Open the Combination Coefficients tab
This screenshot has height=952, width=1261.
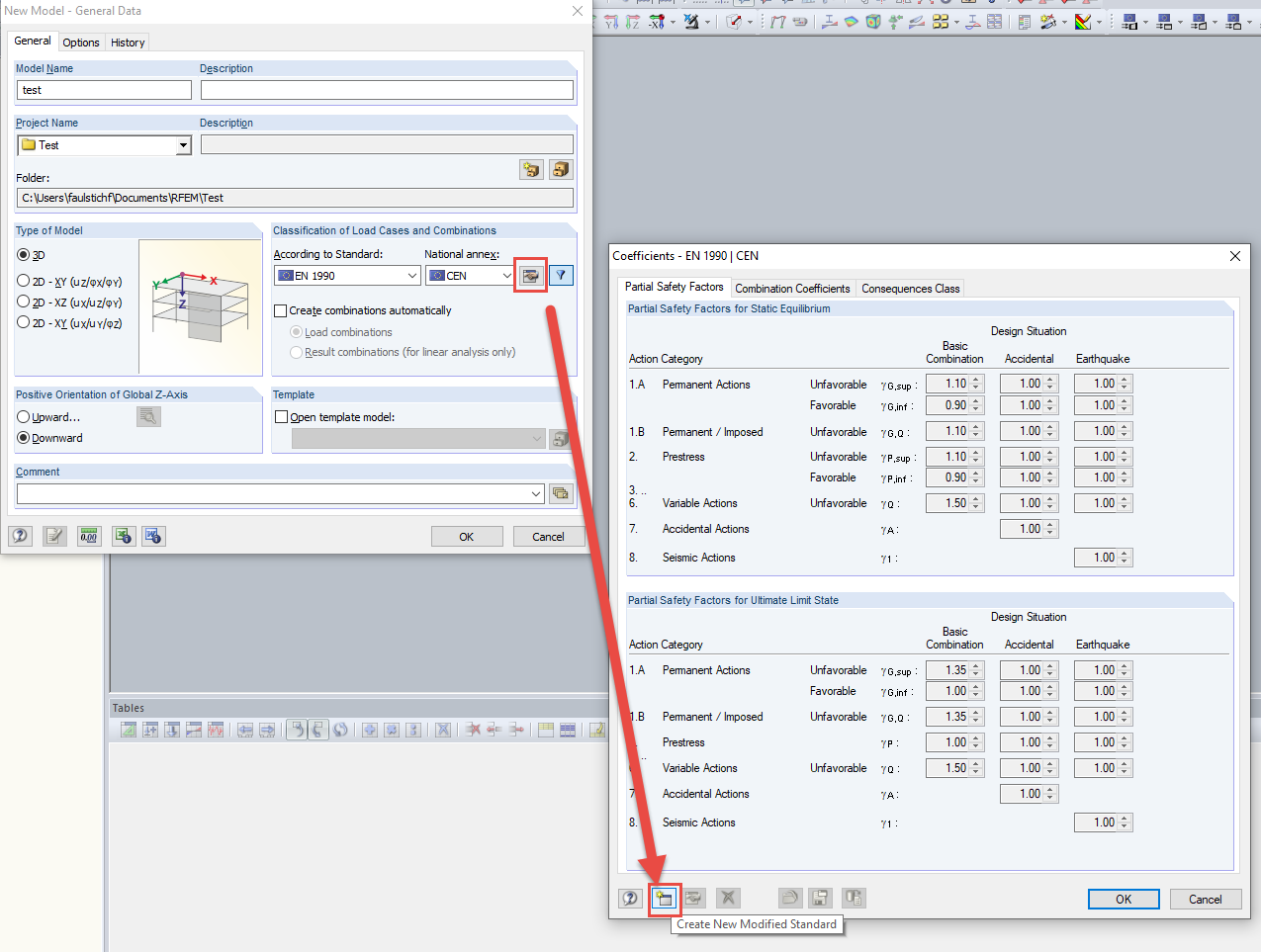tap(792, 289)
